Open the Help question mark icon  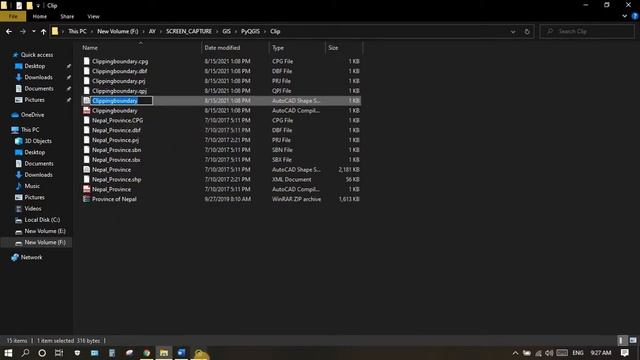coord(635,16)
